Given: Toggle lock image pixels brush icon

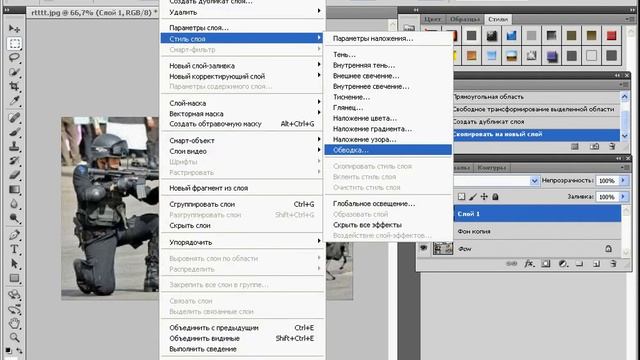Looking at the screenshot, I should (x=473, y=197).
